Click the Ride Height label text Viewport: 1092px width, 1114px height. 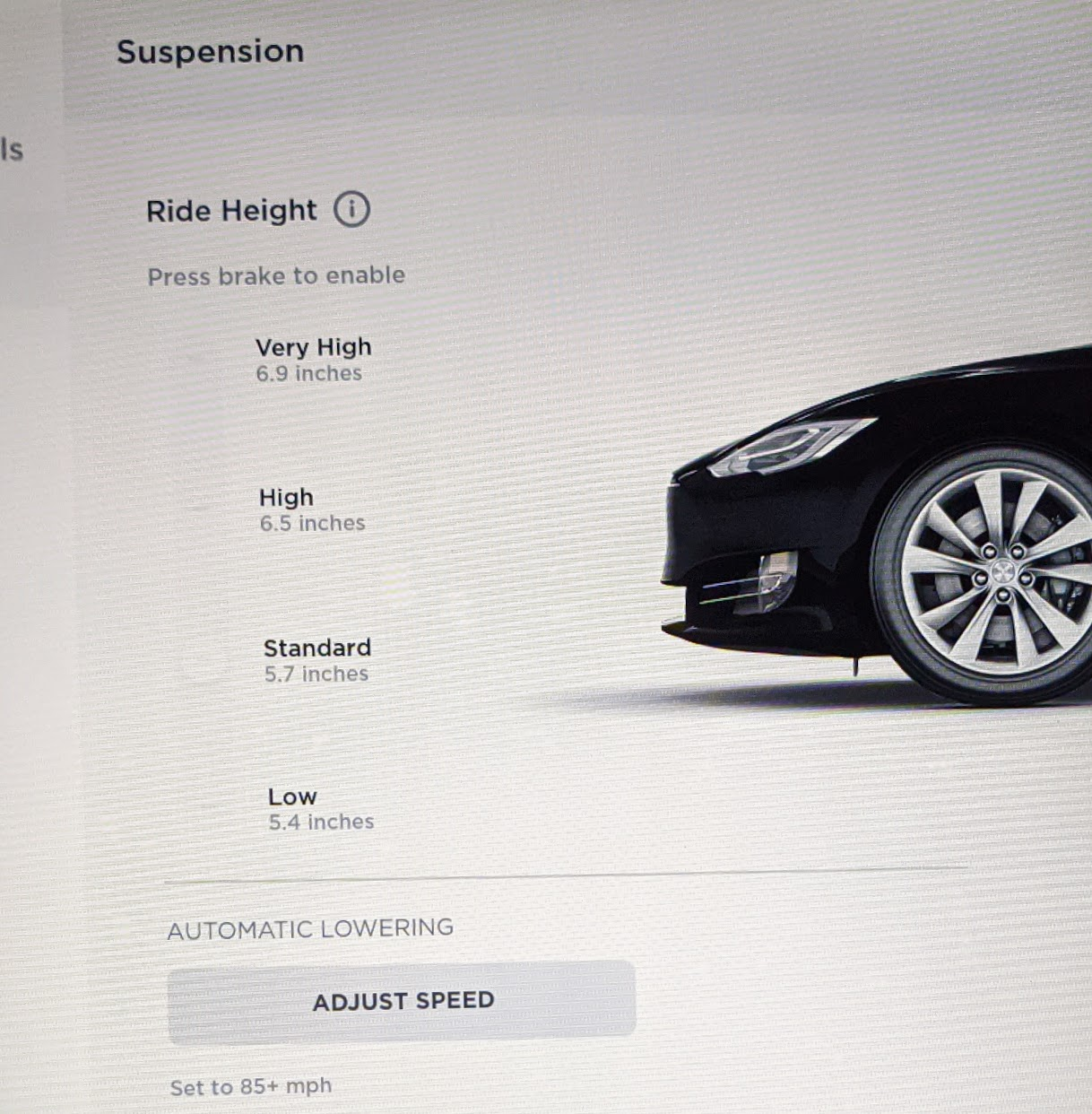231,211
